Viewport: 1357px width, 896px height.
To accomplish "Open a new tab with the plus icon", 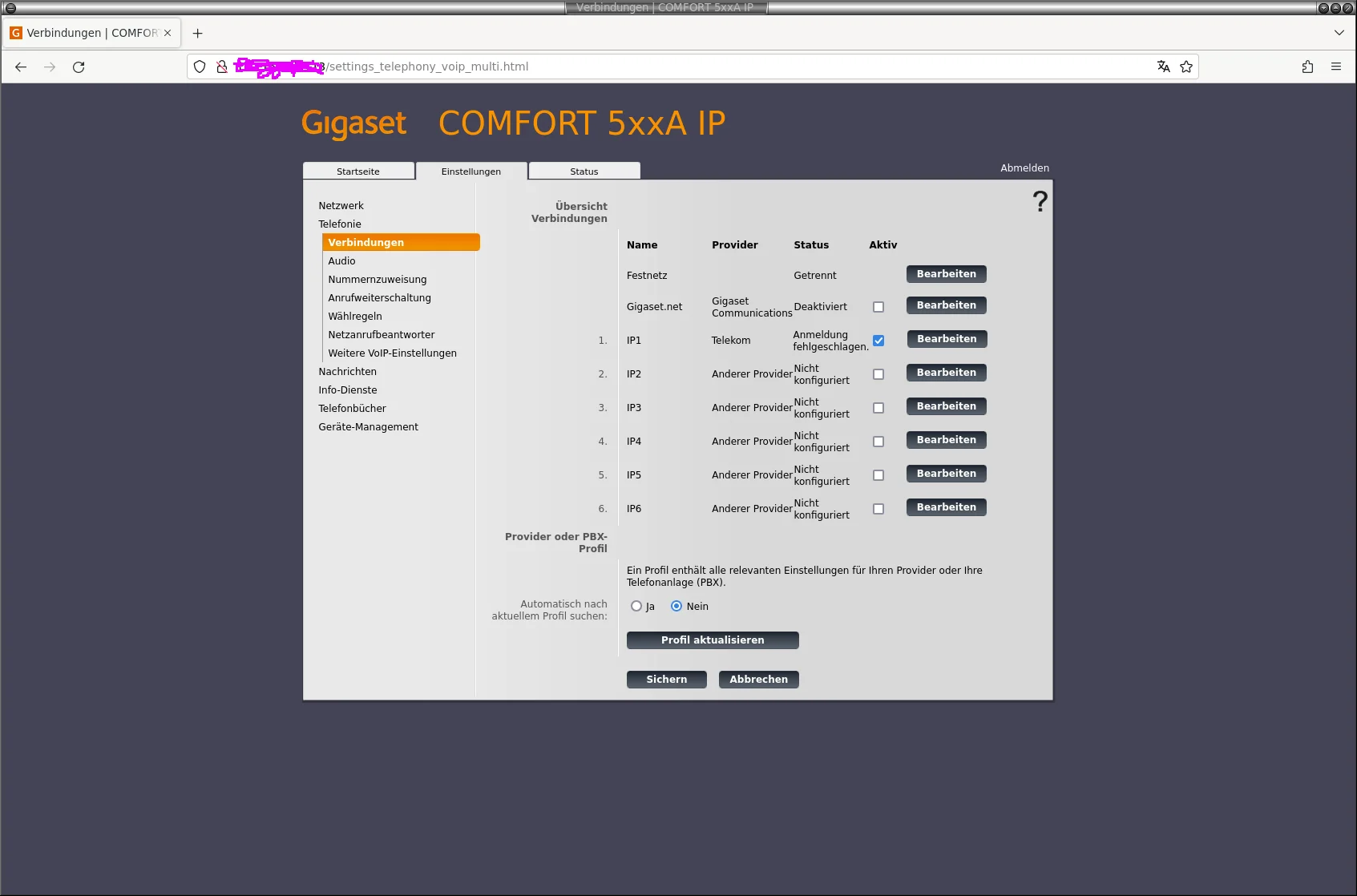I will click(198, 33).
